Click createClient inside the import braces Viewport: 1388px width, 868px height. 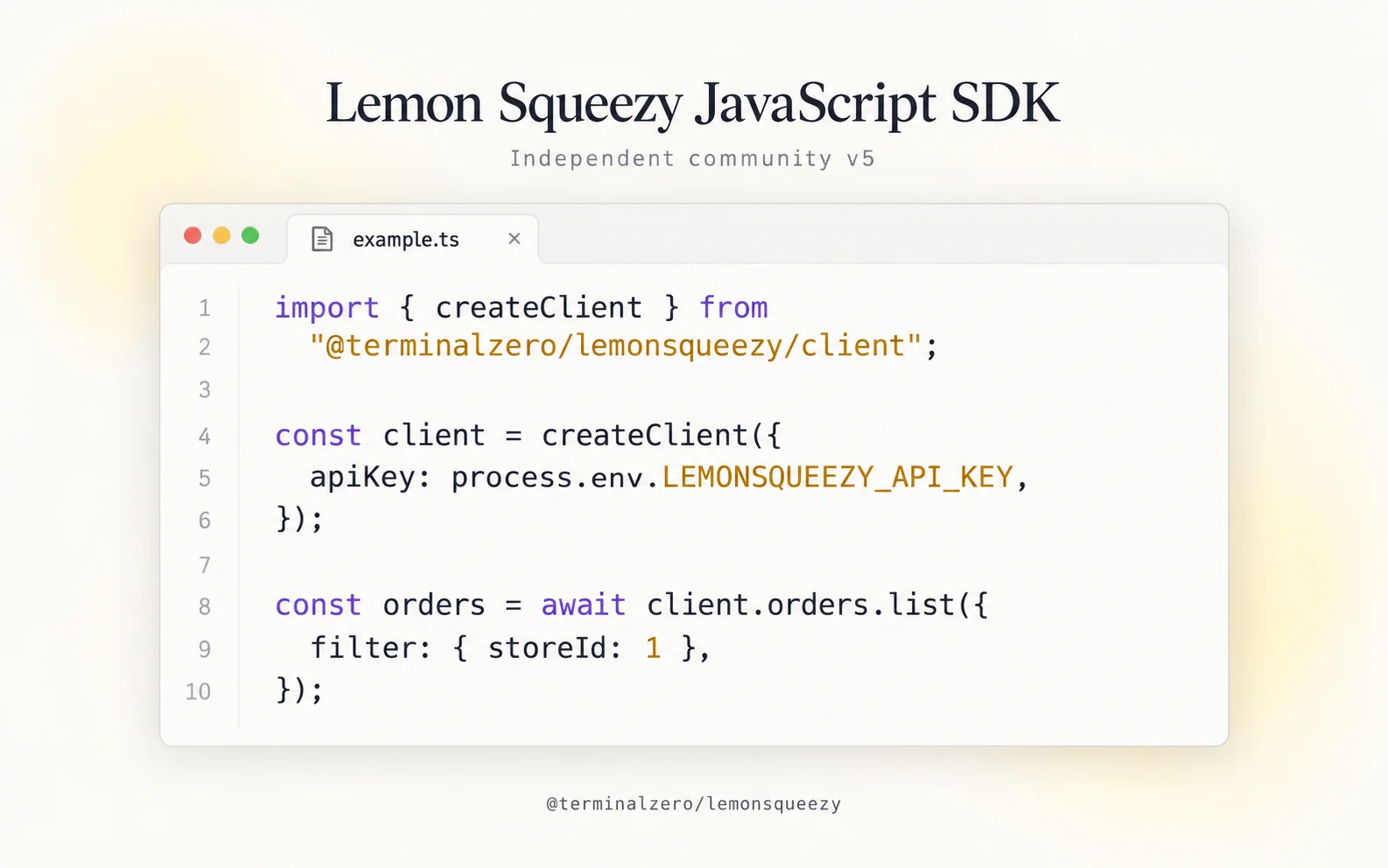539,308
